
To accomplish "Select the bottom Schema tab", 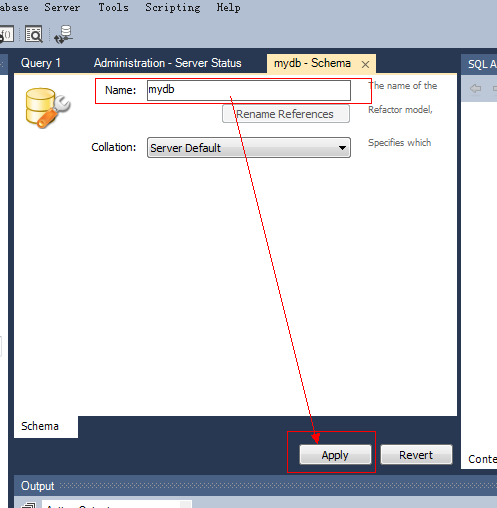I will [x=46, y=426].
